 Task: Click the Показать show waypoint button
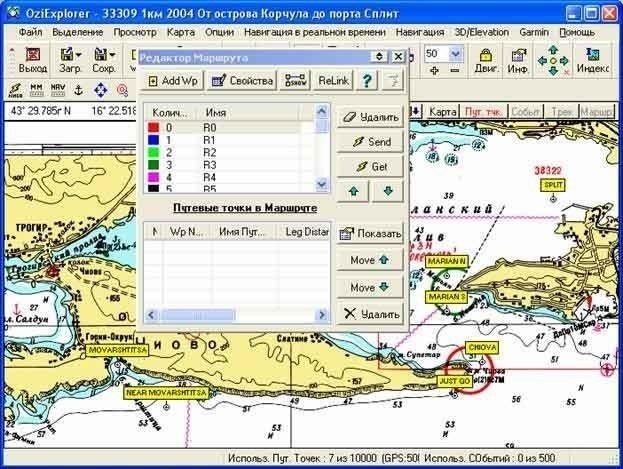tap(370, 234)
